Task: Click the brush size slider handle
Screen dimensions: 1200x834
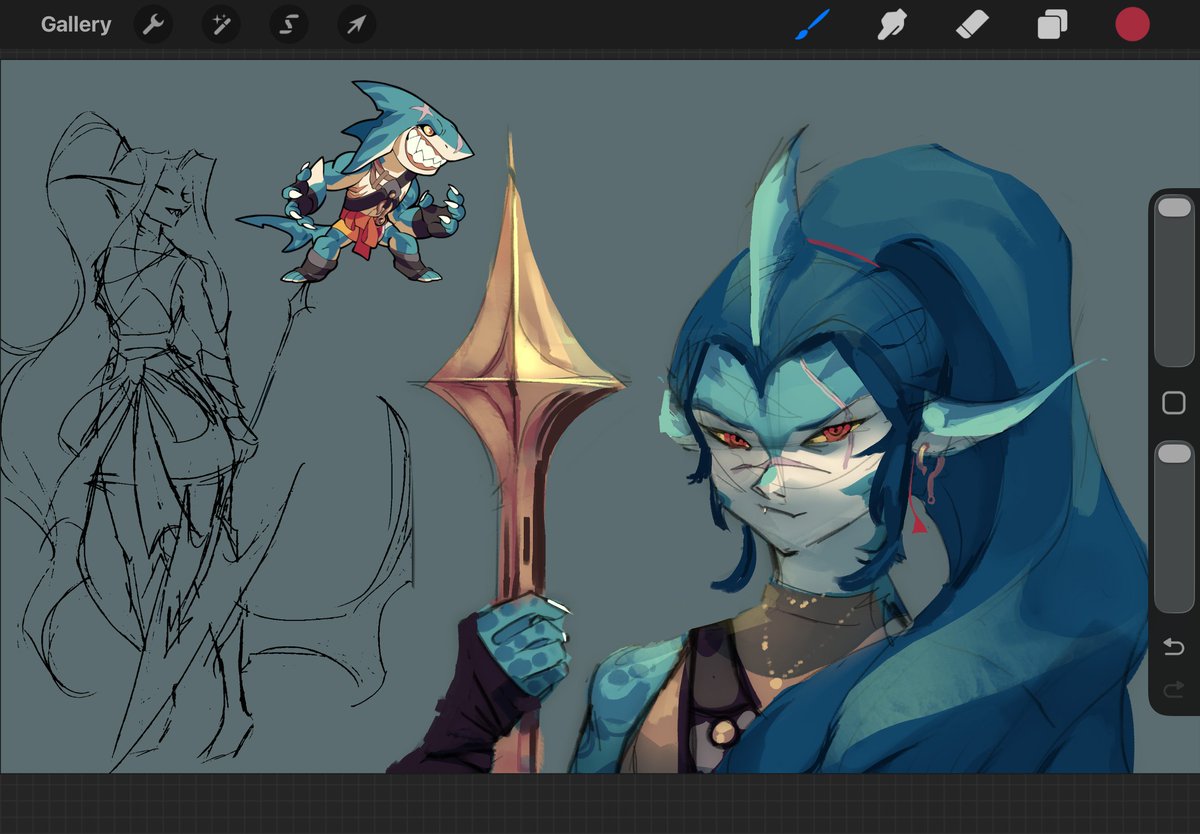Action: (1174, 208)
